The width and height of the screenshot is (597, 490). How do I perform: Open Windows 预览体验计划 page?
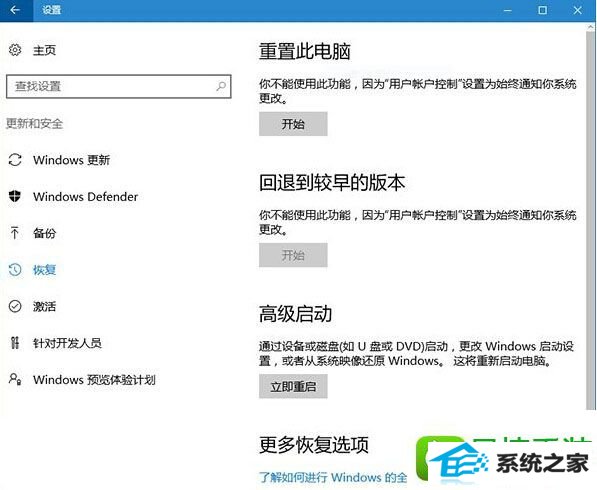[x=94, y=380]
